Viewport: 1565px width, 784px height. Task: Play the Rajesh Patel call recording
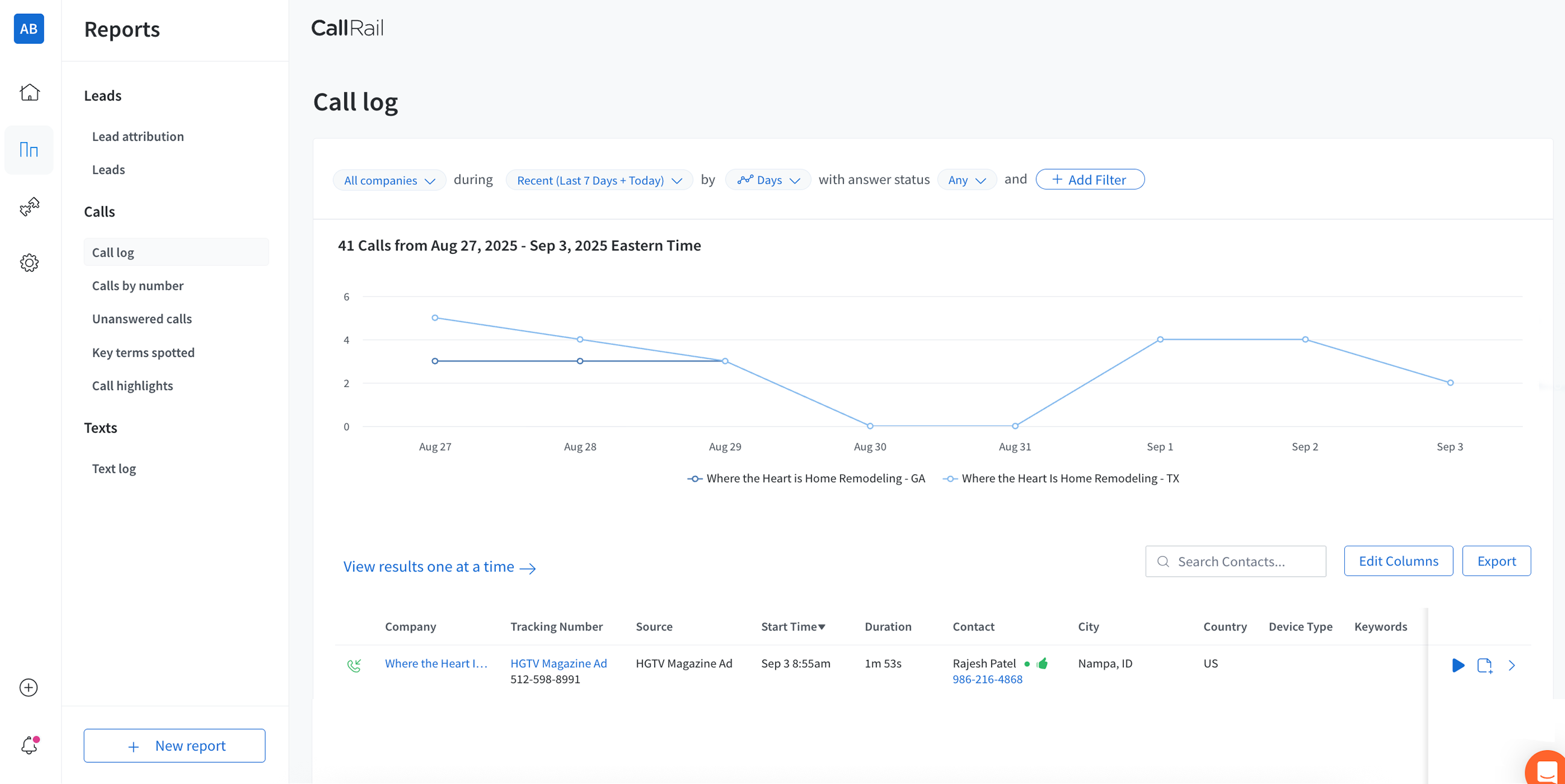1457,665
